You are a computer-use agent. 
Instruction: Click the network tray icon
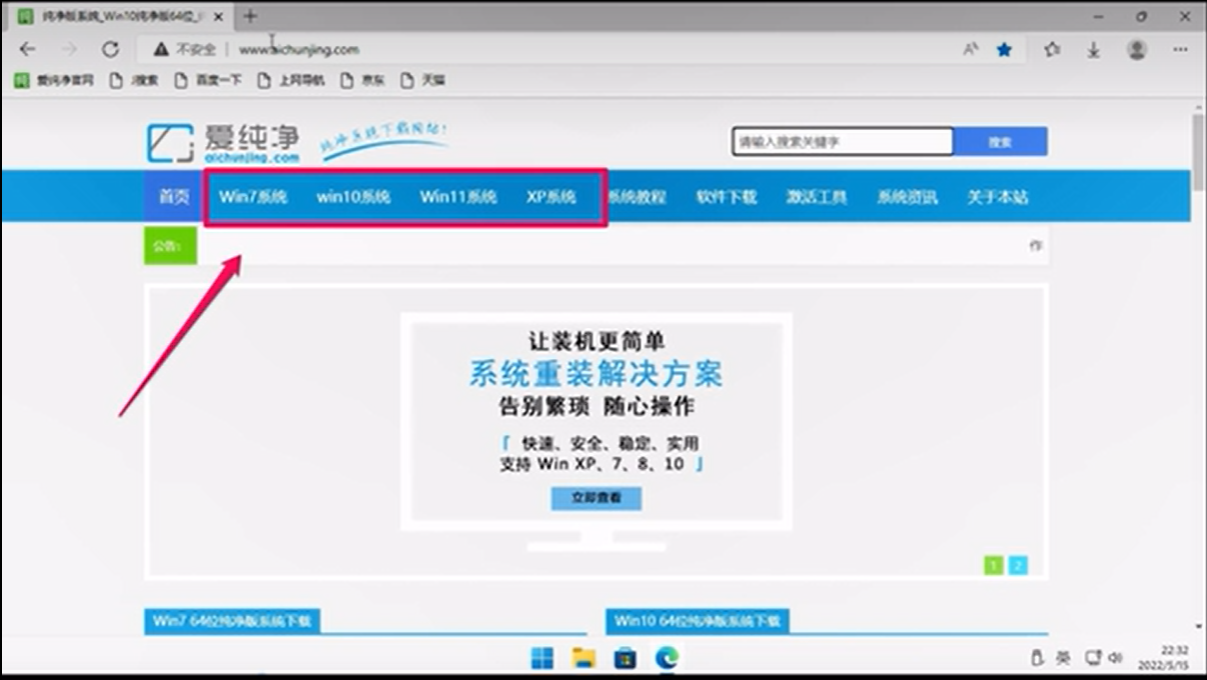pyautogui.click(x=1091, y=658)
